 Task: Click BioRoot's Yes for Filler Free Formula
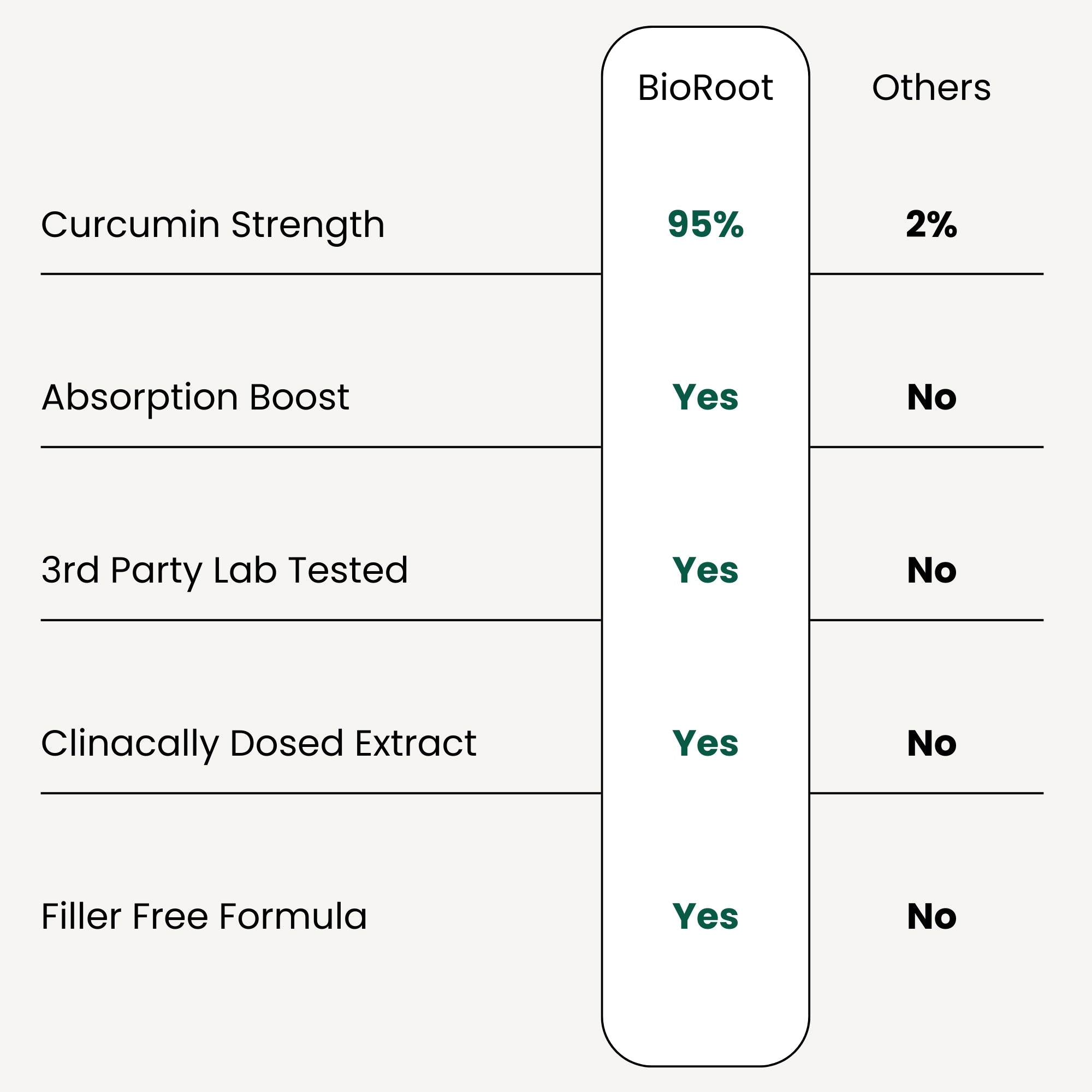705,916
